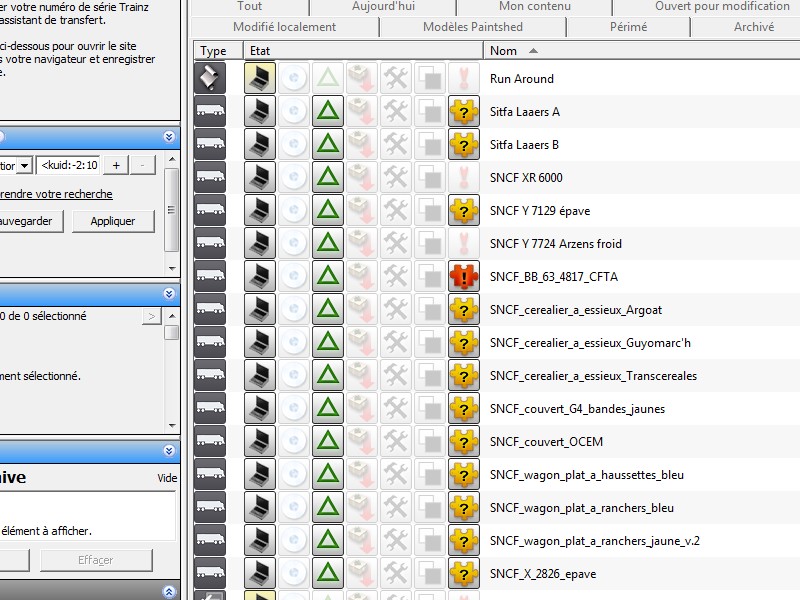Click the search panel scrollbar down arrow
Screen dimensions: 800x600
coord(172,268)
